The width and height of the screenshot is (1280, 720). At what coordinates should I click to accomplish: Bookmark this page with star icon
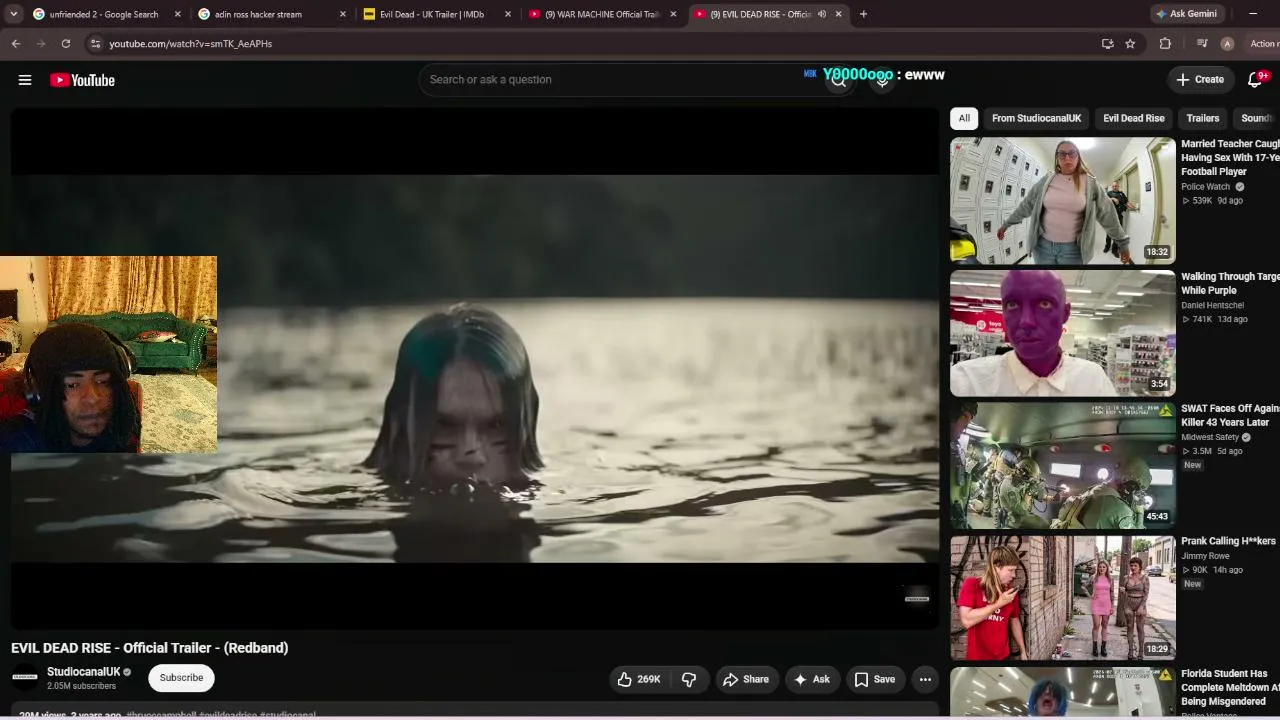(1130, 44)
